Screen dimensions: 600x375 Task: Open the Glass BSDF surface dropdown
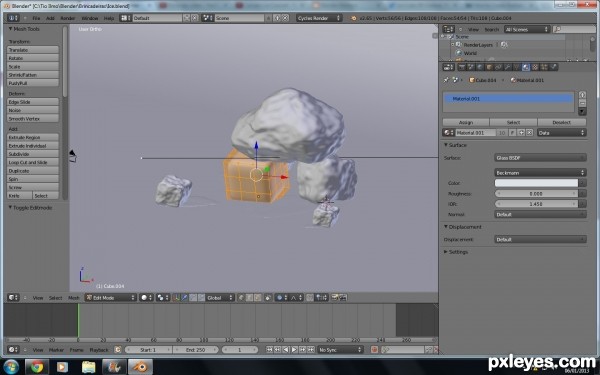coord(540,158)
